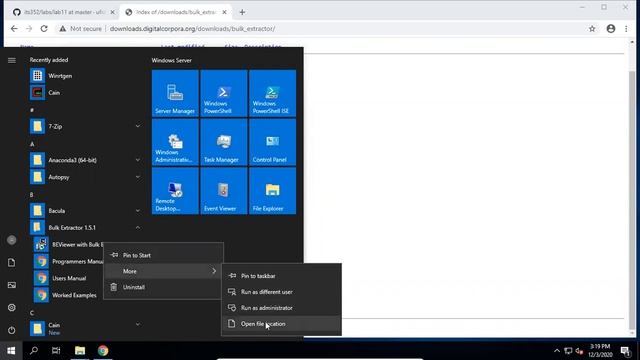
Task: Open the Worked Examples shortcut
Action: (68, 295)
